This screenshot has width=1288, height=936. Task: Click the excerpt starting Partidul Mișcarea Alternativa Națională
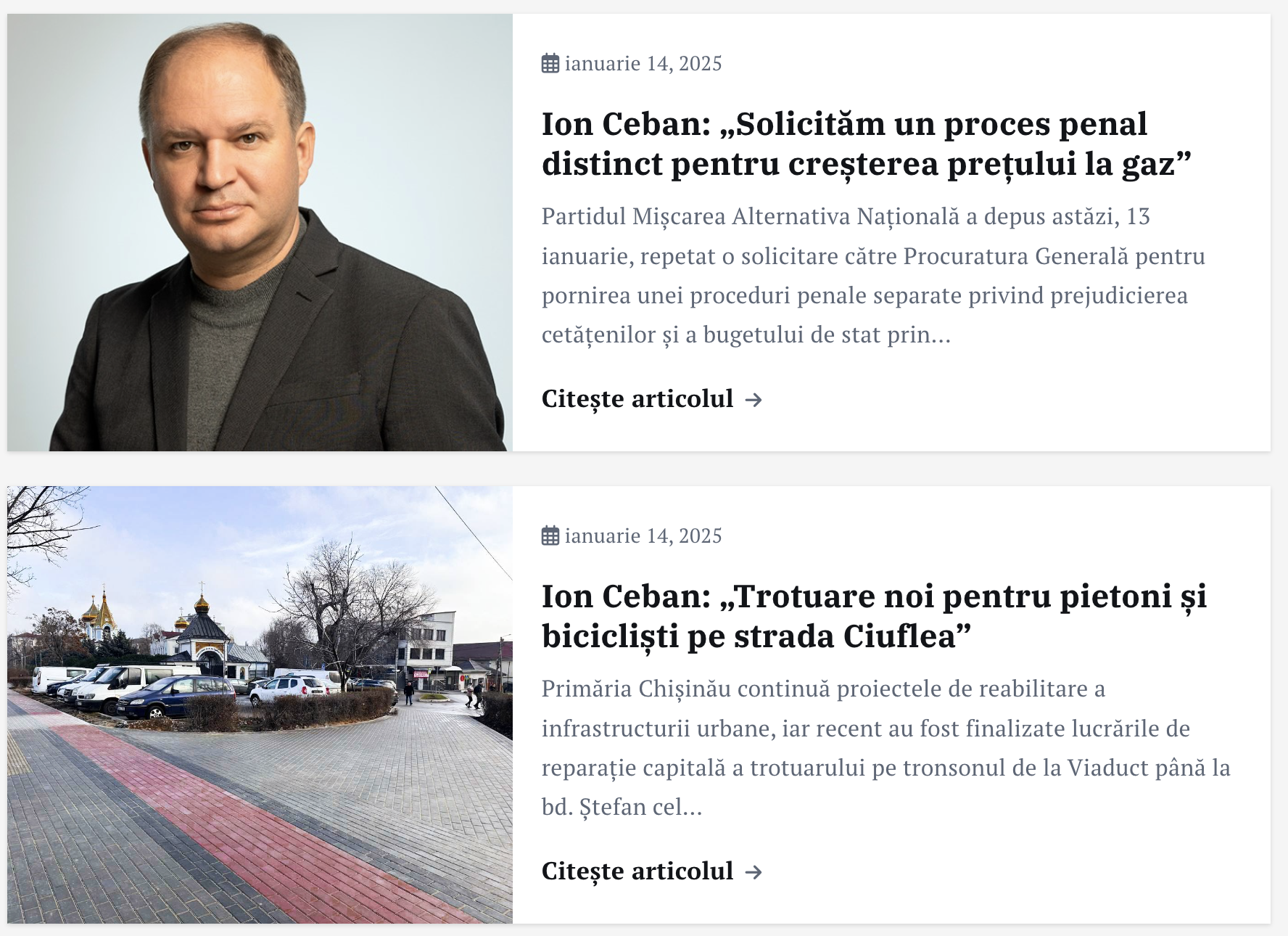(x=873, y=276)
